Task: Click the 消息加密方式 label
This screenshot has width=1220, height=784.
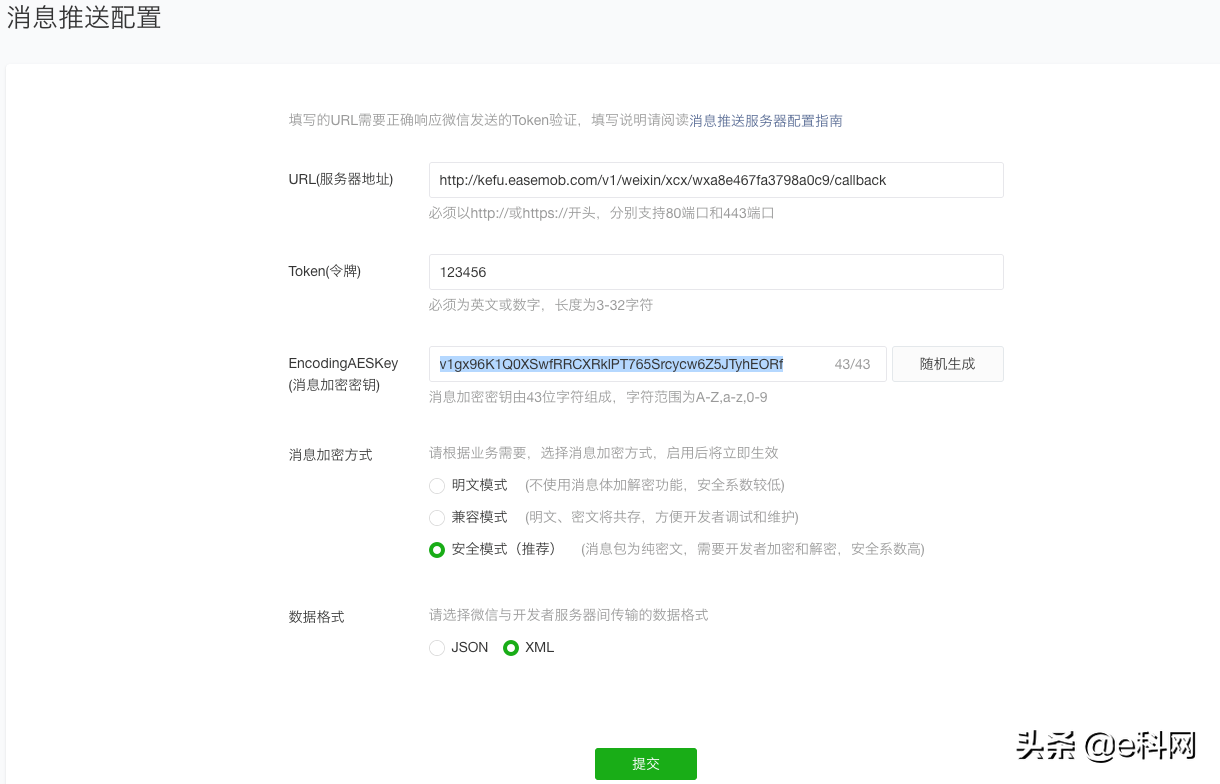Action: (331, 455)
